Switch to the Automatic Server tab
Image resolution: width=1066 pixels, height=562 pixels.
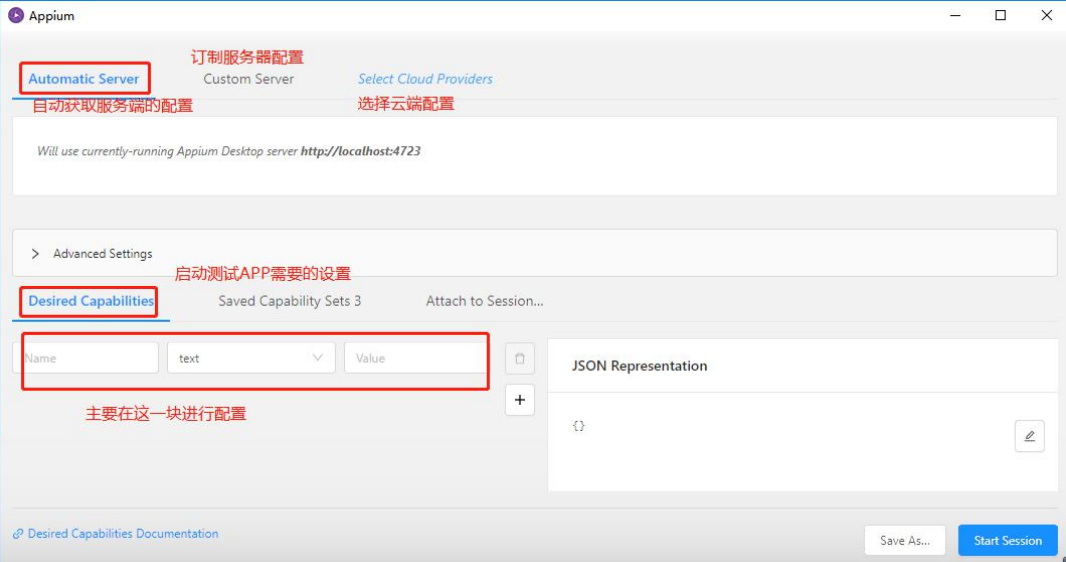click(84, 79)
